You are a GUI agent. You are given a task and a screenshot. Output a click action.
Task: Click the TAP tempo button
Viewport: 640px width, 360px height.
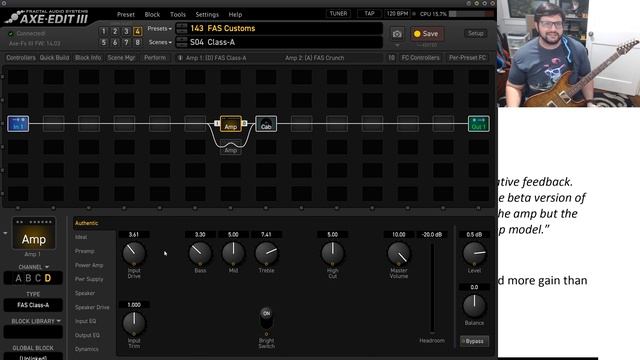[369, 13]
